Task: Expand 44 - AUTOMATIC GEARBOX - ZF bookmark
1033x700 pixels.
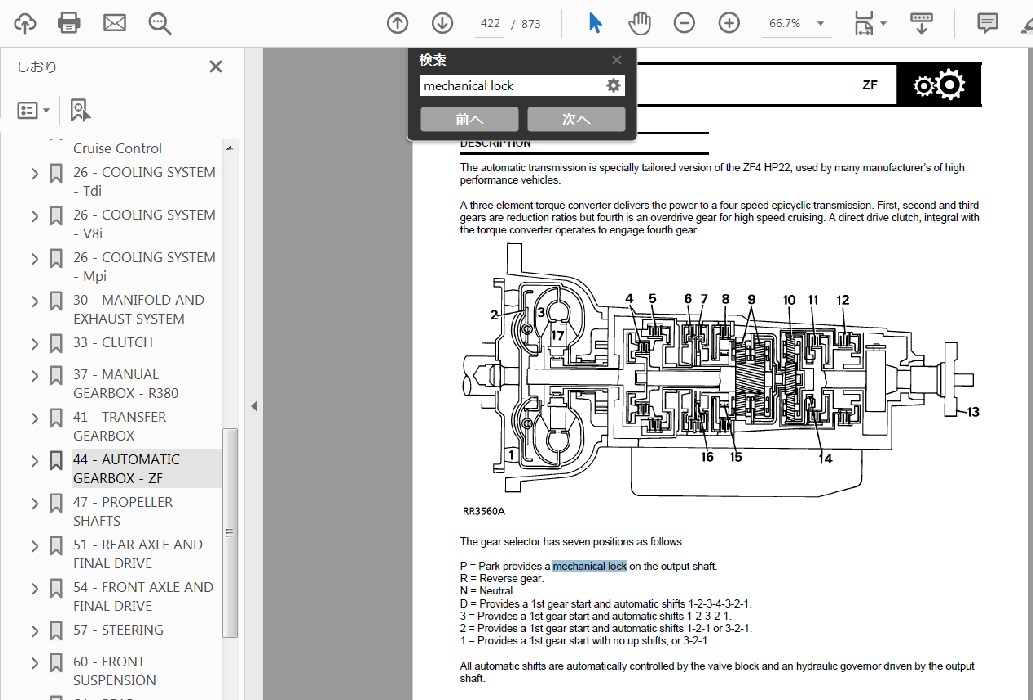Action: 35,461
